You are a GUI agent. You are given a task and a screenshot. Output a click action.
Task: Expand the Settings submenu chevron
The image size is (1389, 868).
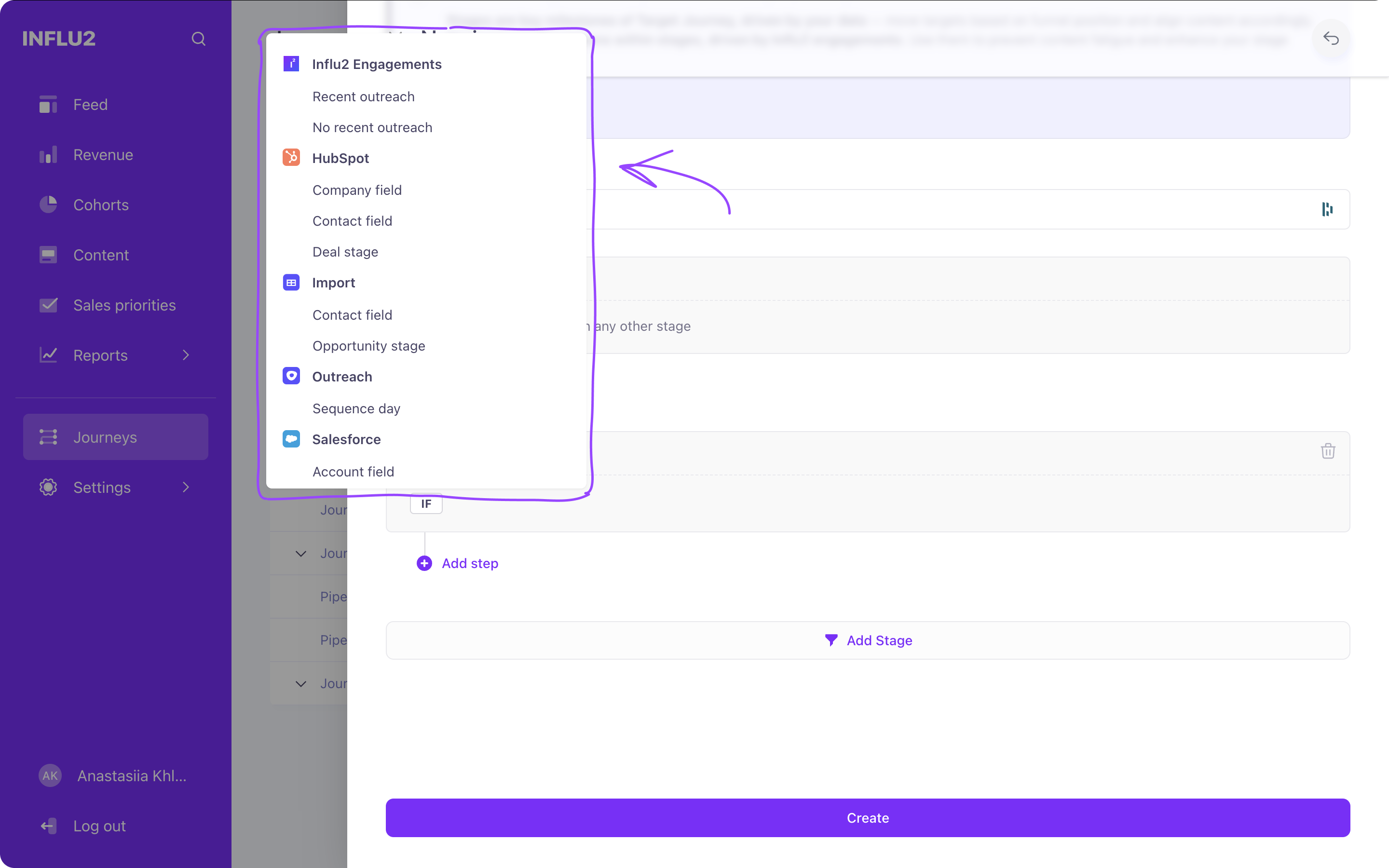coord(186,488)
